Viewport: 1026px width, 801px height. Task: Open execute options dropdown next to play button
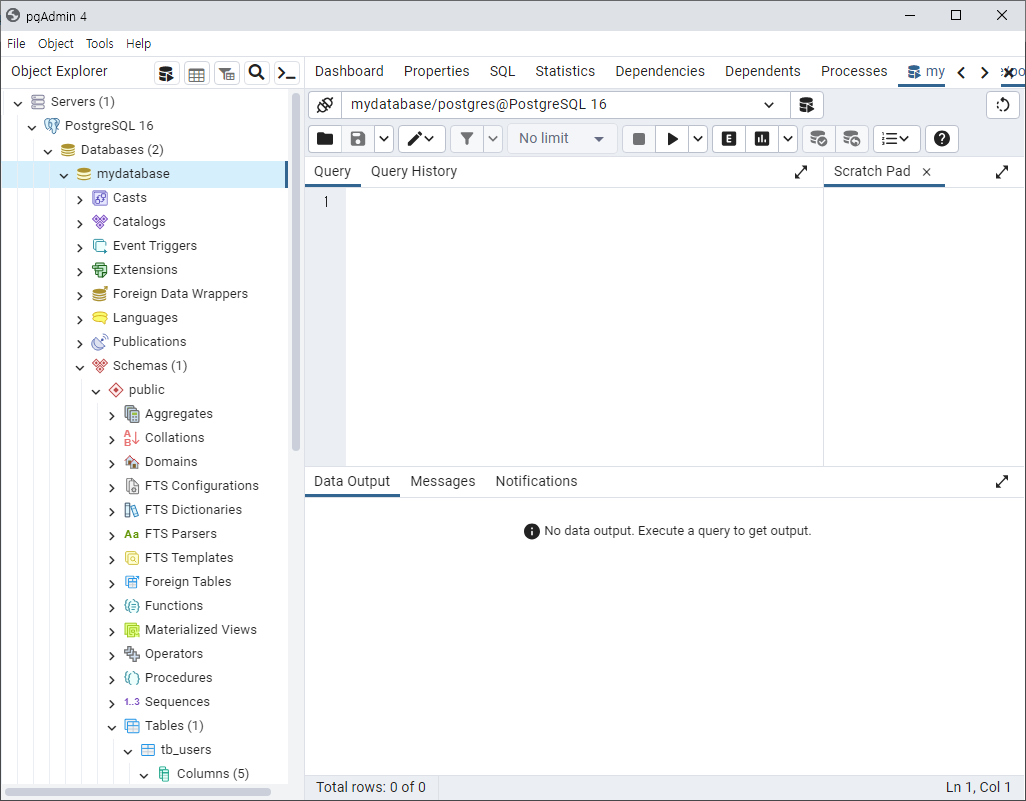click(698, 139)
